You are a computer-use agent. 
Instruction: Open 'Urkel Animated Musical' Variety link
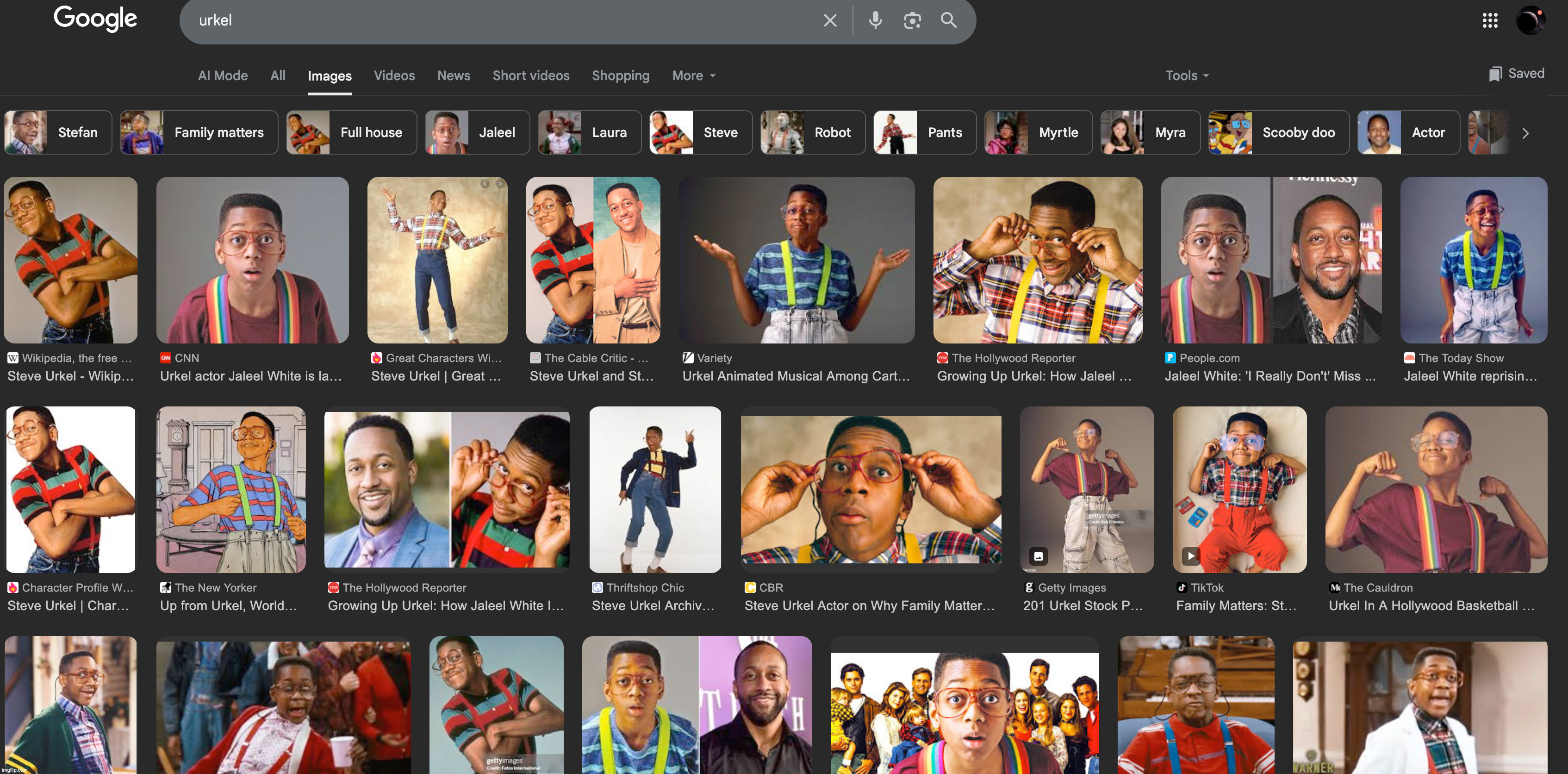[x=796, y=376]
